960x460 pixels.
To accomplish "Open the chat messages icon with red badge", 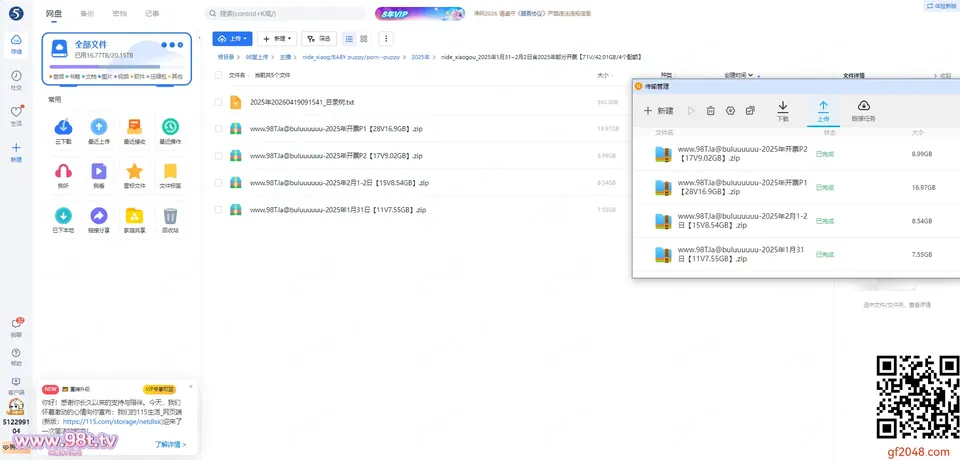I will tap(17, 323).
